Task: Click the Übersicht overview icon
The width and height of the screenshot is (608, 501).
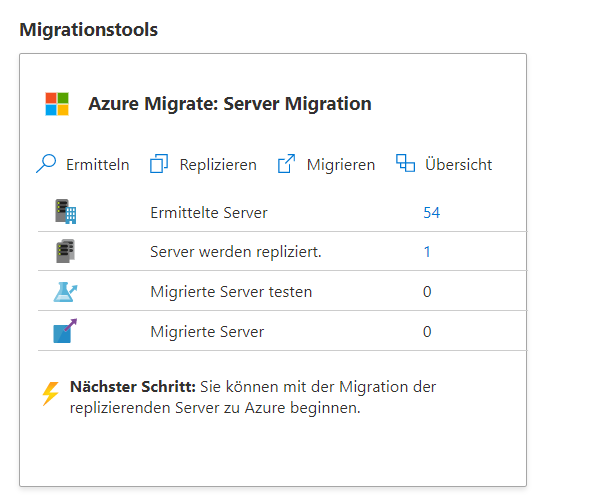Action: (405, 163)
